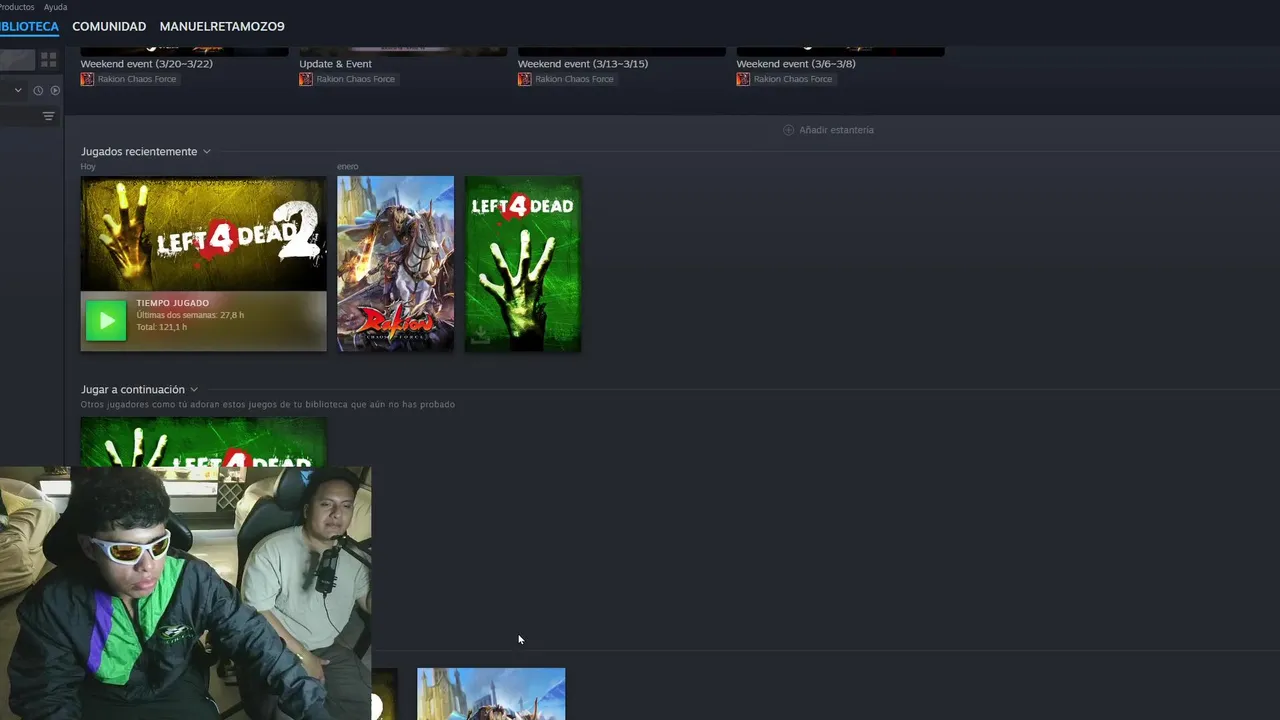
Task: Open the Update & Event news item
Action: [335, 64]
